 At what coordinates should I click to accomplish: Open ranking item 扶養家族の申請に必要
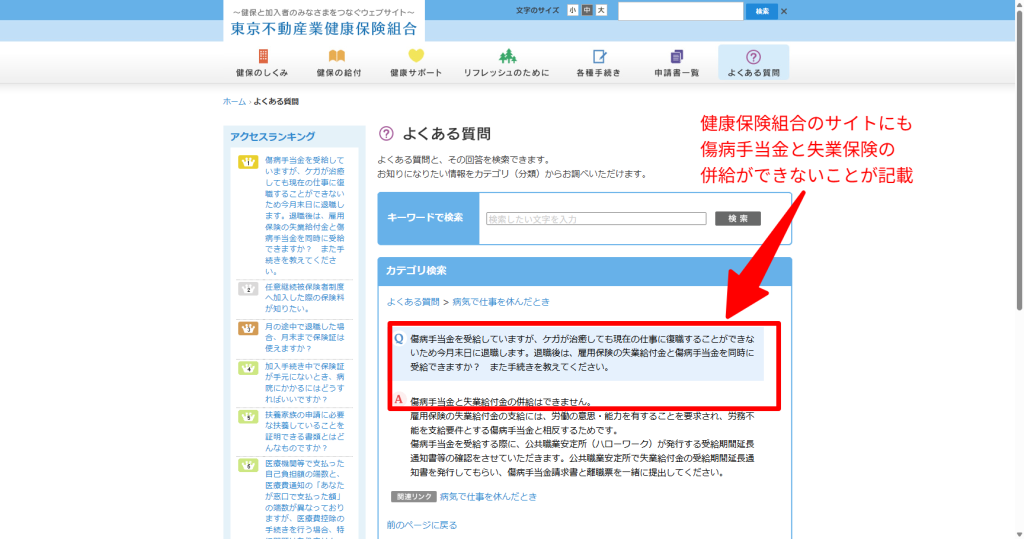[305, 431]
